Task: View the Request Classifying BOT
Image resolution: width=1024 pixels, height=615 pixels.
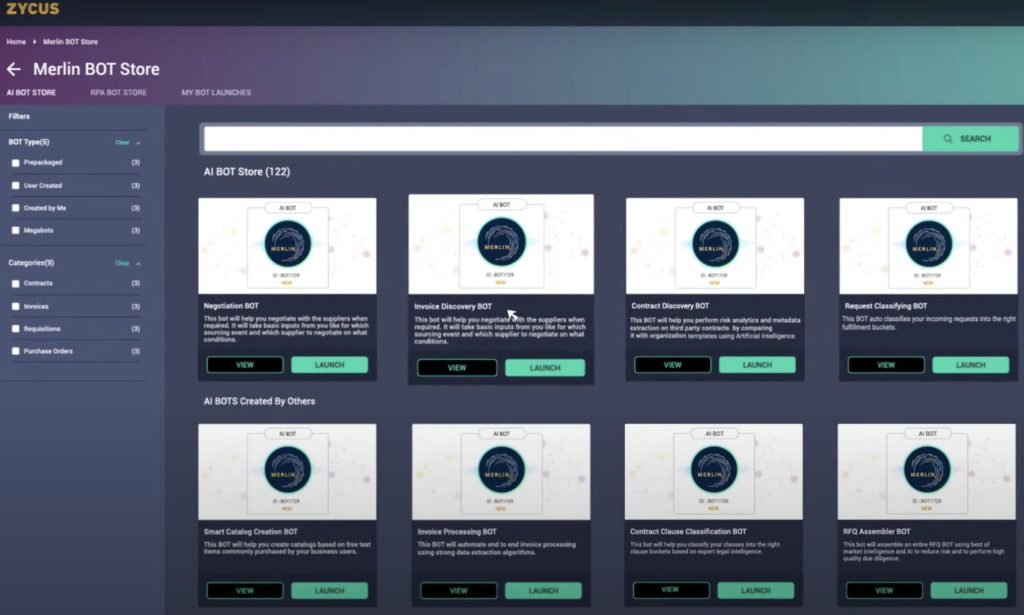Action: pyautogui.click(x=886, y=365)
